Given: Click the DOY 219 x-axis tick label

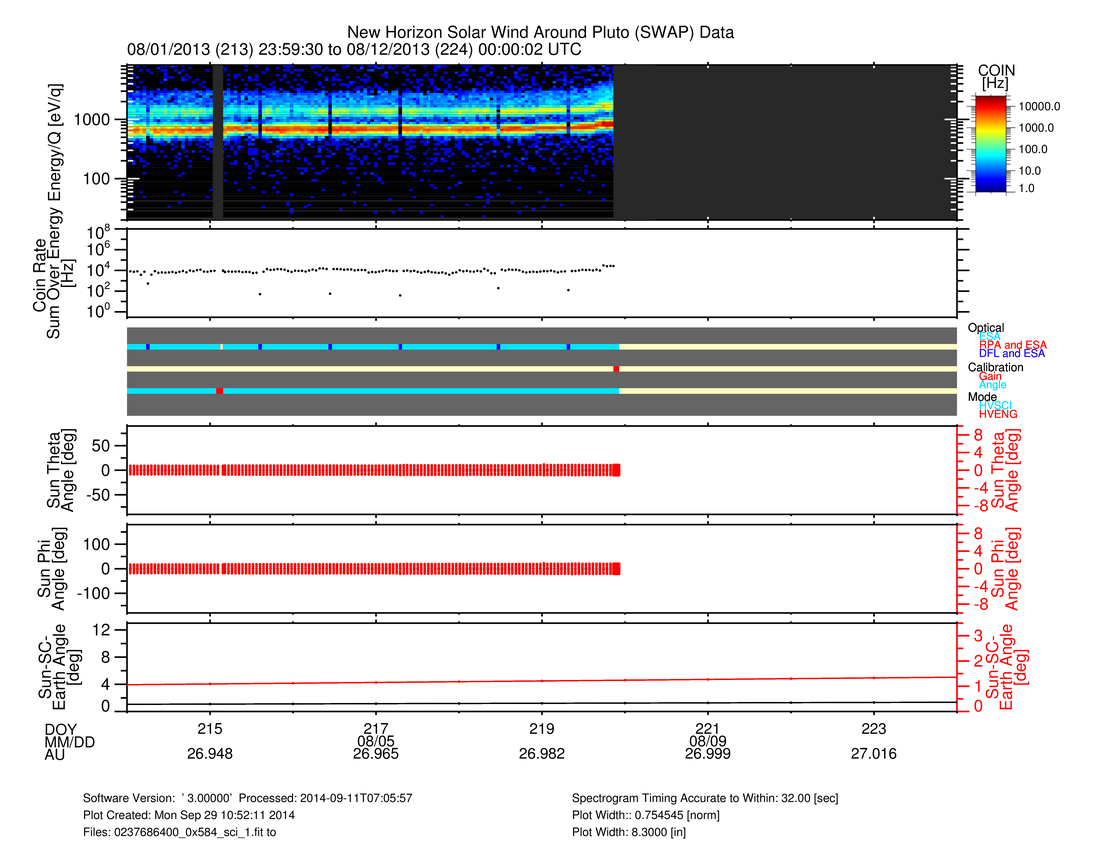Looking at the screenshot, I should [541, 727].
